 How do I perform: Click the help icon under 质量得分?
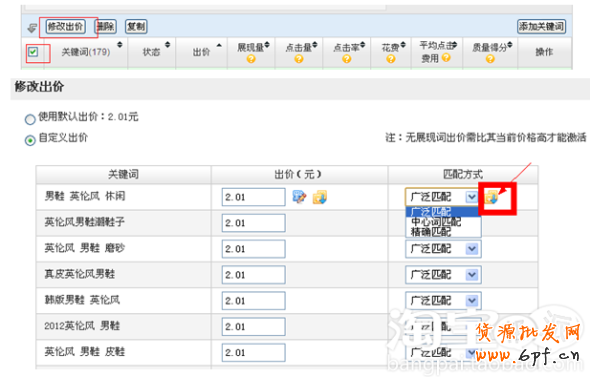coord(490,59)
